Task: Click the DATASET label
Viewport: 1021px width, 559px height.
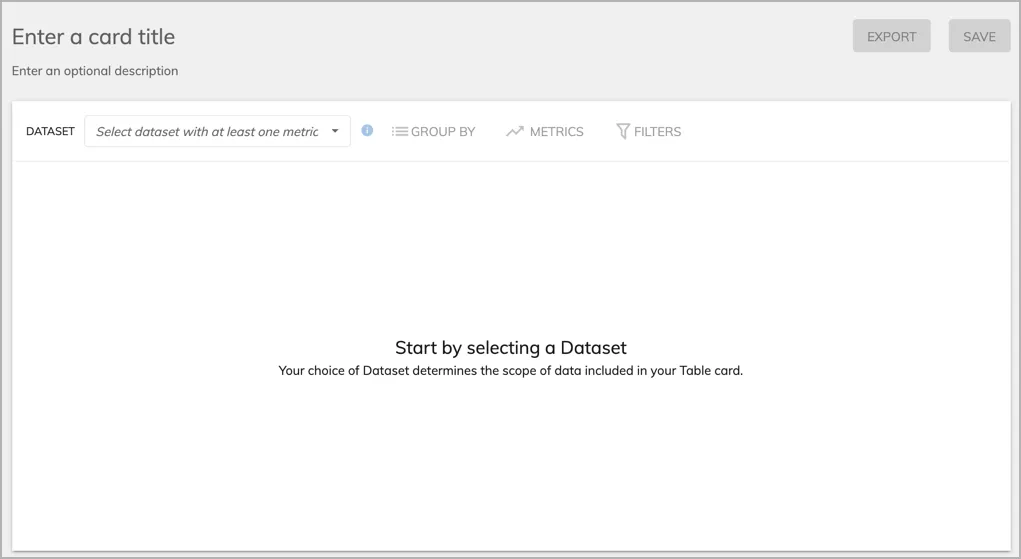Action: (x=50, y=131)
